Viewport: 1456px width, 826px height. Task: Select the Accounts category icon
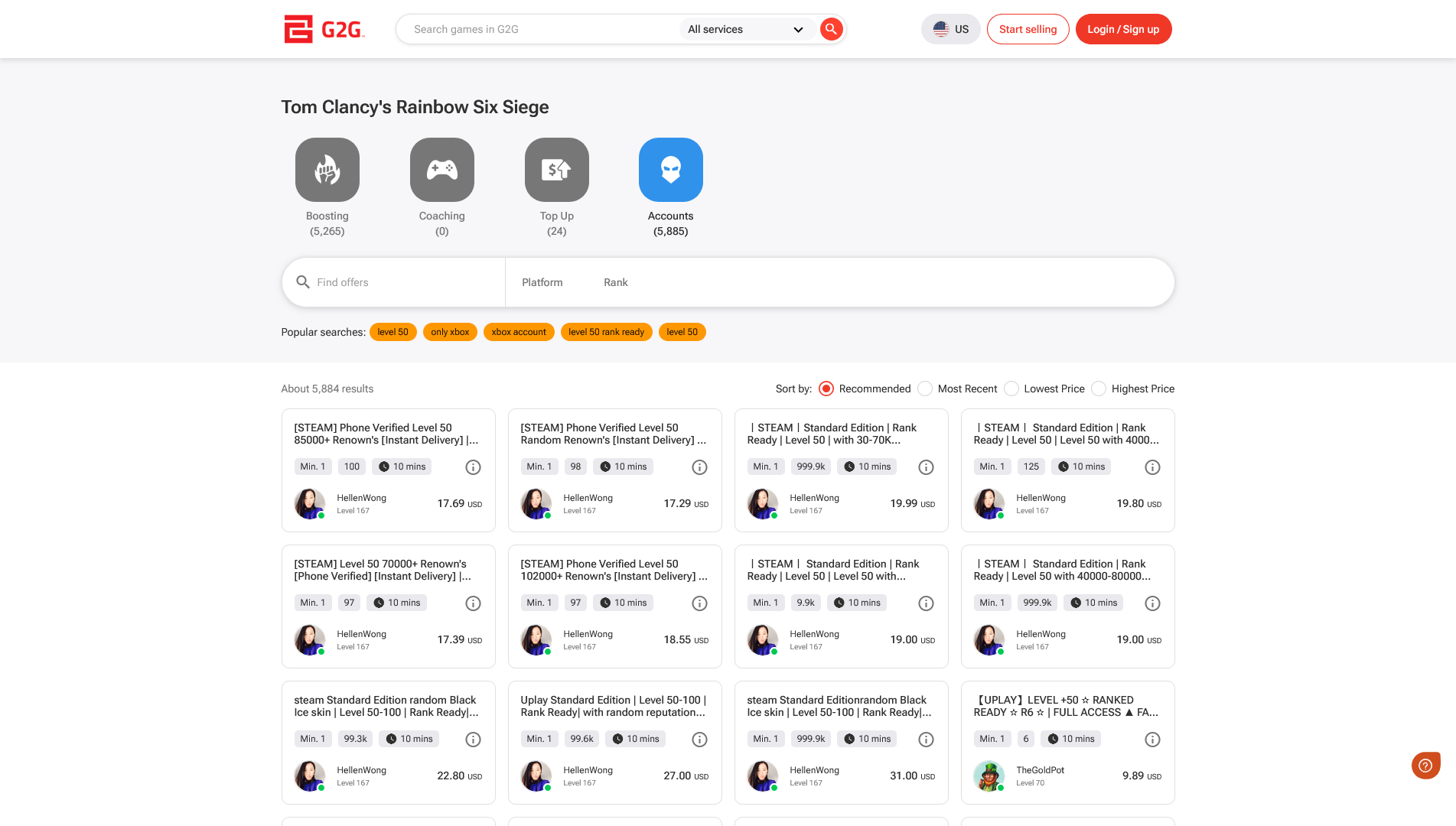point(671,170)
